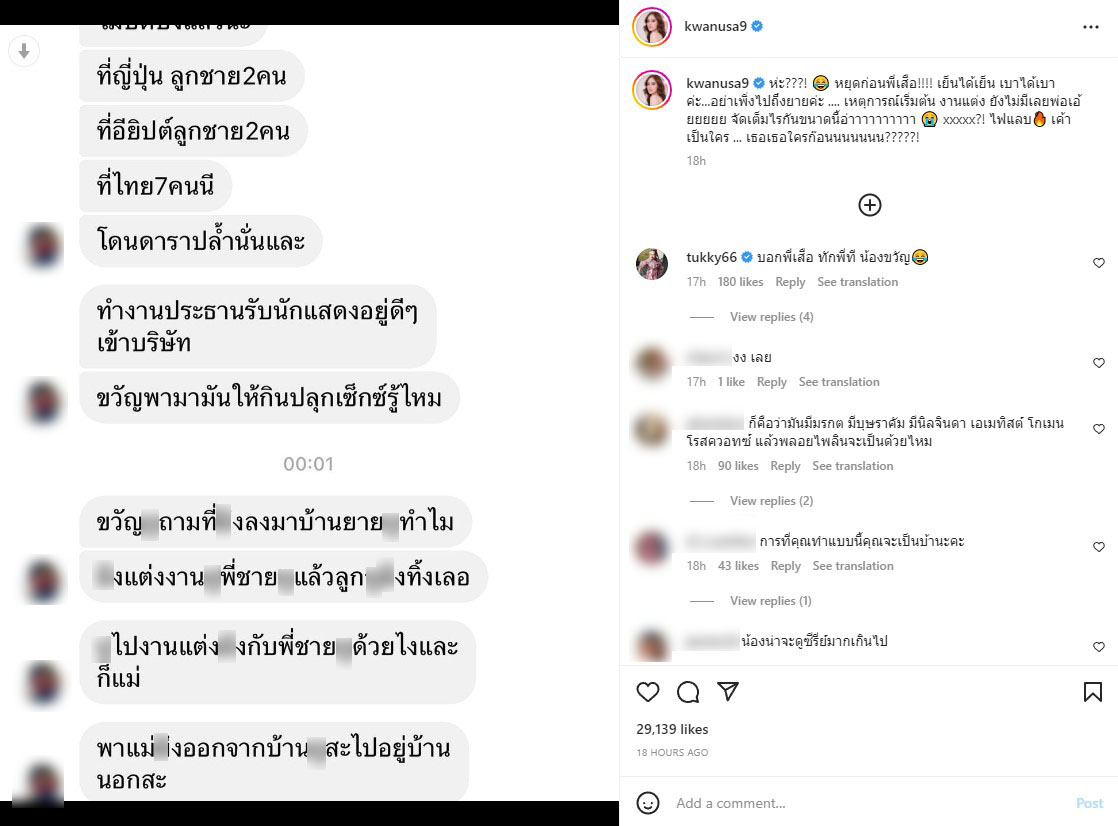The width and height of the screenshot is (1118, 826).
Task: See translation of the 90-likes comment
Action: (x=853, y=466)
